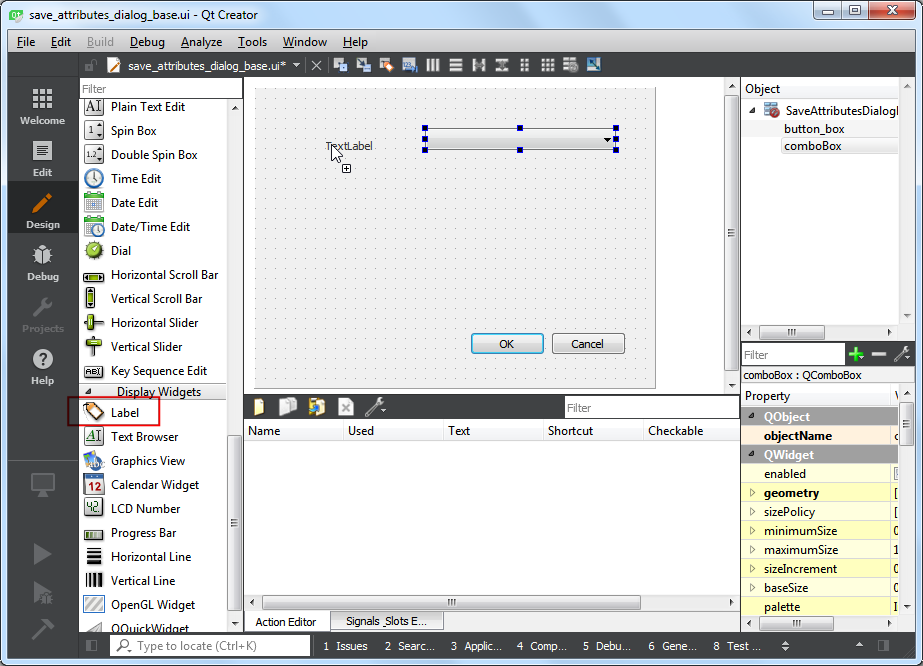Expand the geometry property
The image size is (923, 666).
point(753,493)
